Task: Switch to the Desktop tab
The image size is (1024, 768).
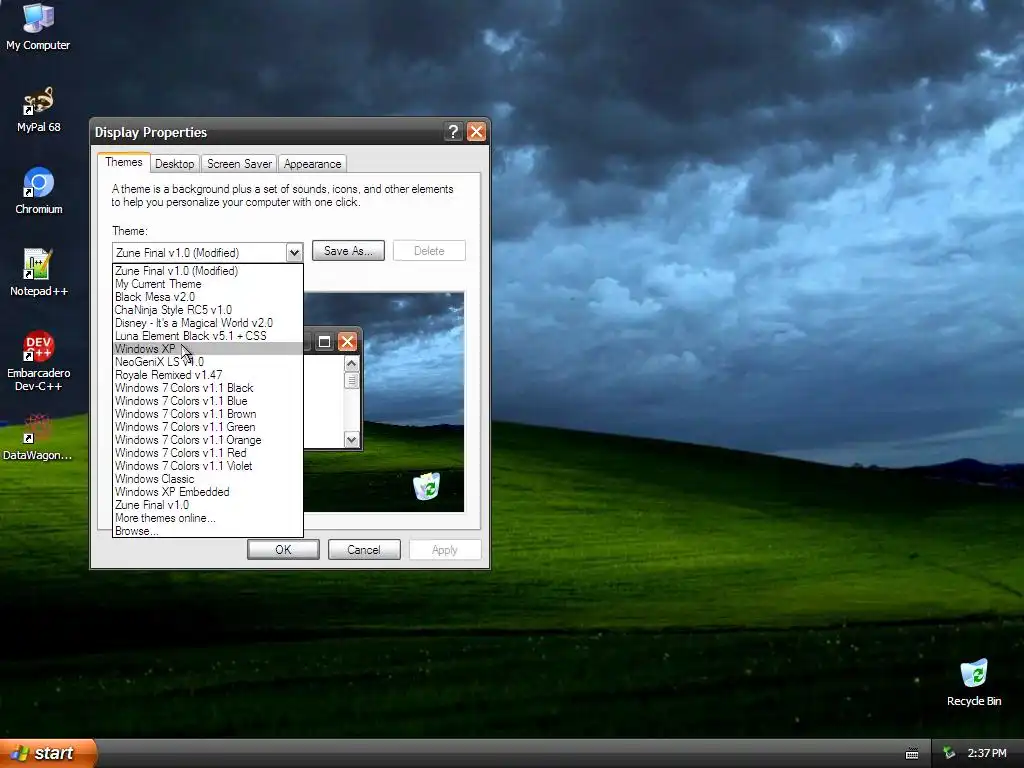Action: (x=174, y=164)
